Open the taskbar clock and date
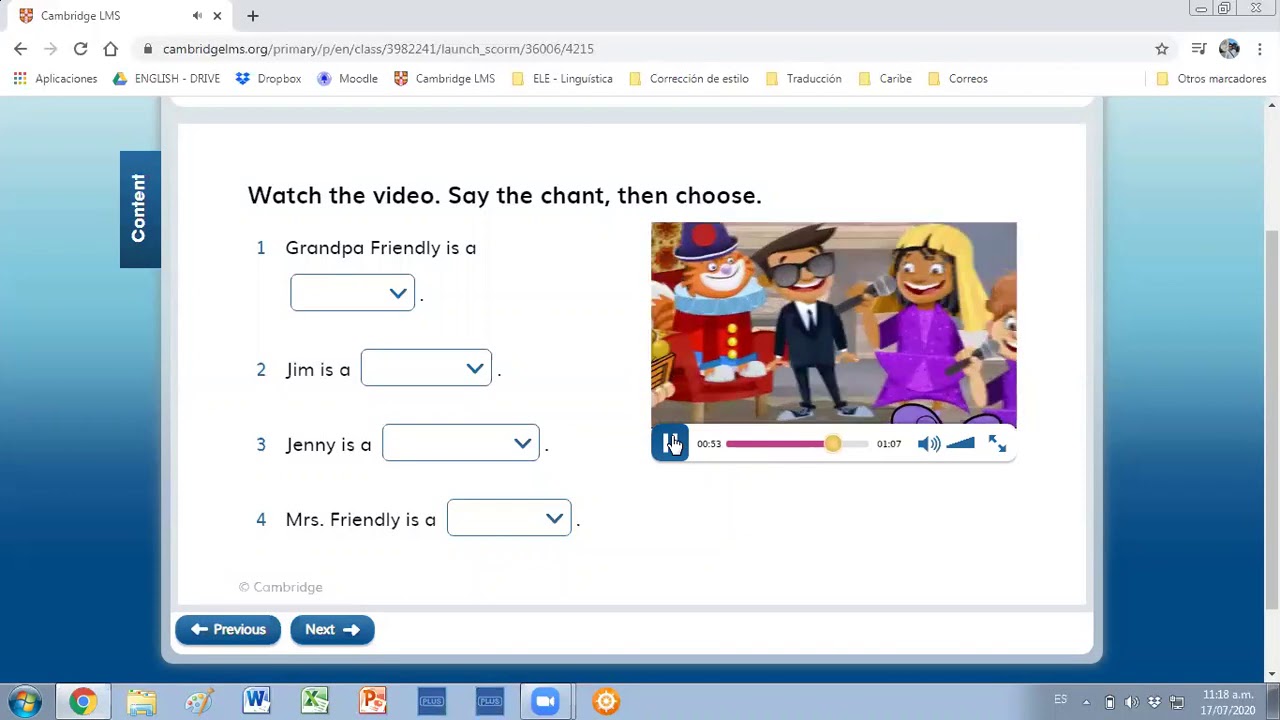The height and width of the screenshot is (720, 1280). (1228, 702)
